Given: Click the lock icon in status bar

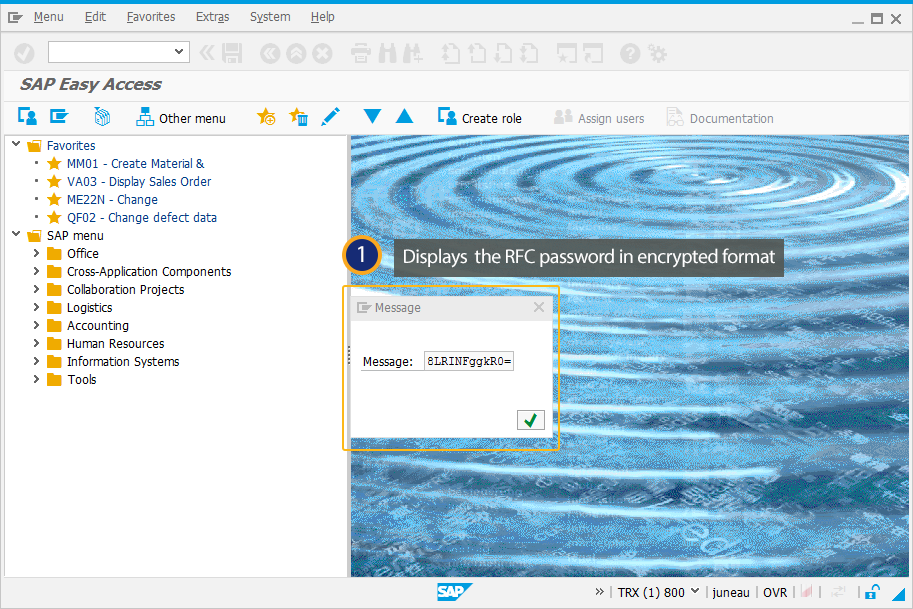Looking at the screenshot, I should coord(872,592).
